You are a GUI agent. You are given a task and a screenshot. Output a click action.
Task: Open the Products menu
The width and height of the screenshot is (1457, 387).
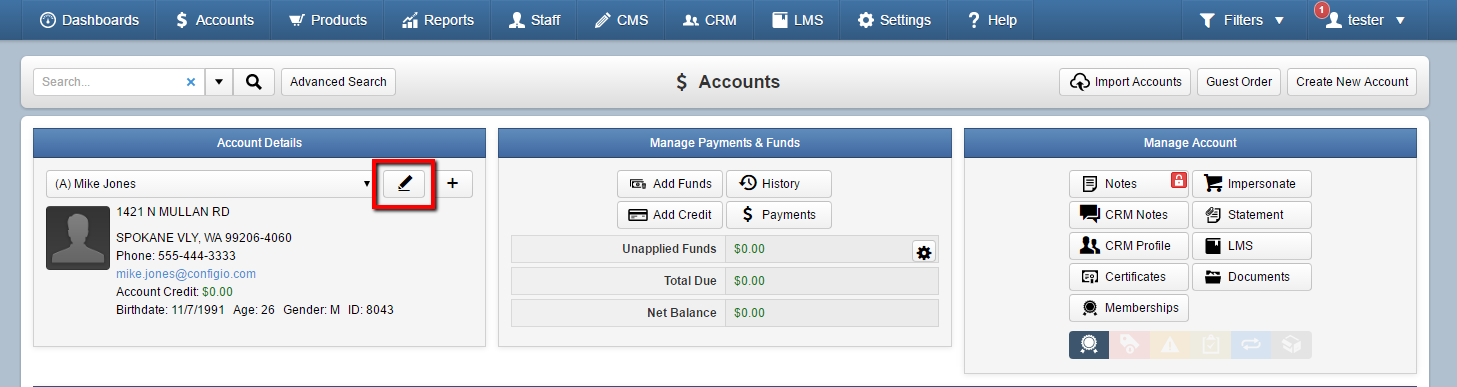[327, 20]
